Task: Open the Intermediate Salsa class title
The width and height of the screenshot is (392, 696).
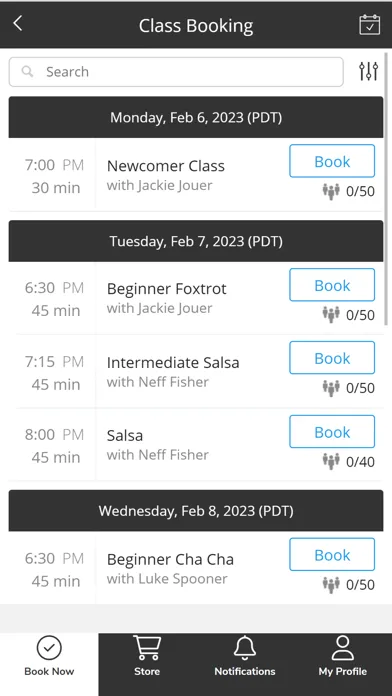Action: 173,363
